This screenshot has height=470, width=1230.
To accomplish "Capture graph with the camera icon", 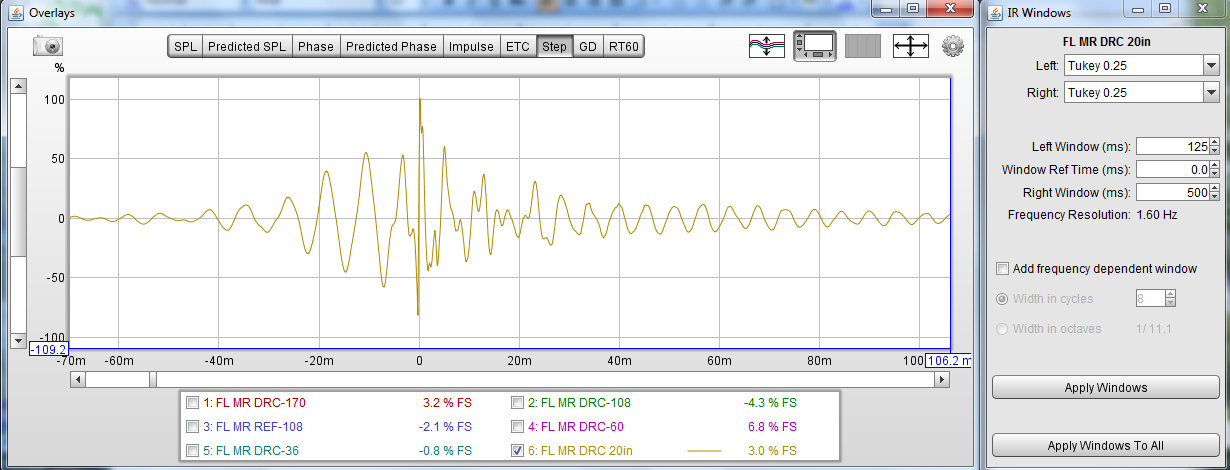I will click(x=48, y=46).
